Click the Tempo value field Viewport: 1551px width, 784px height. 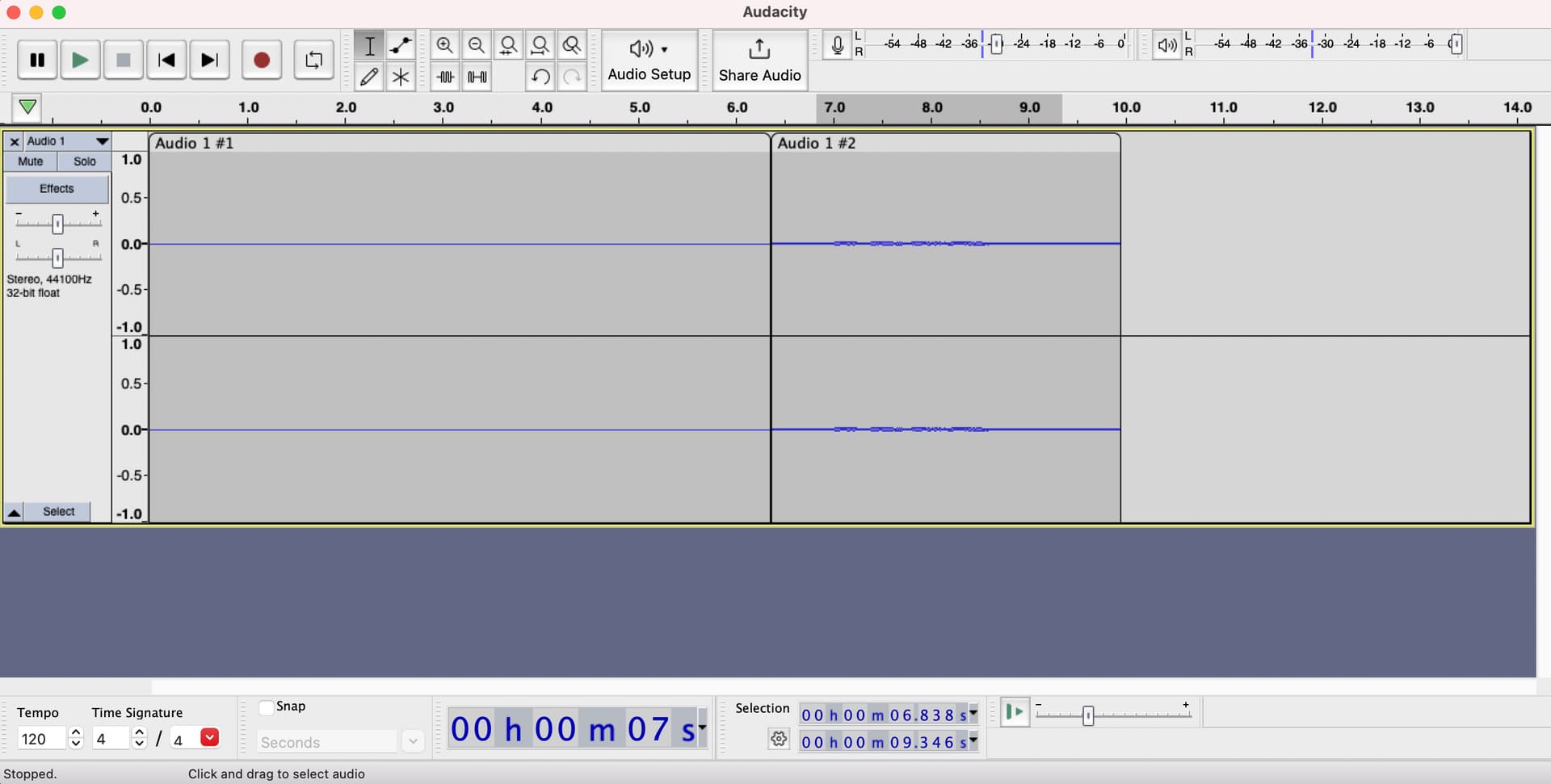tap(43, 739)
